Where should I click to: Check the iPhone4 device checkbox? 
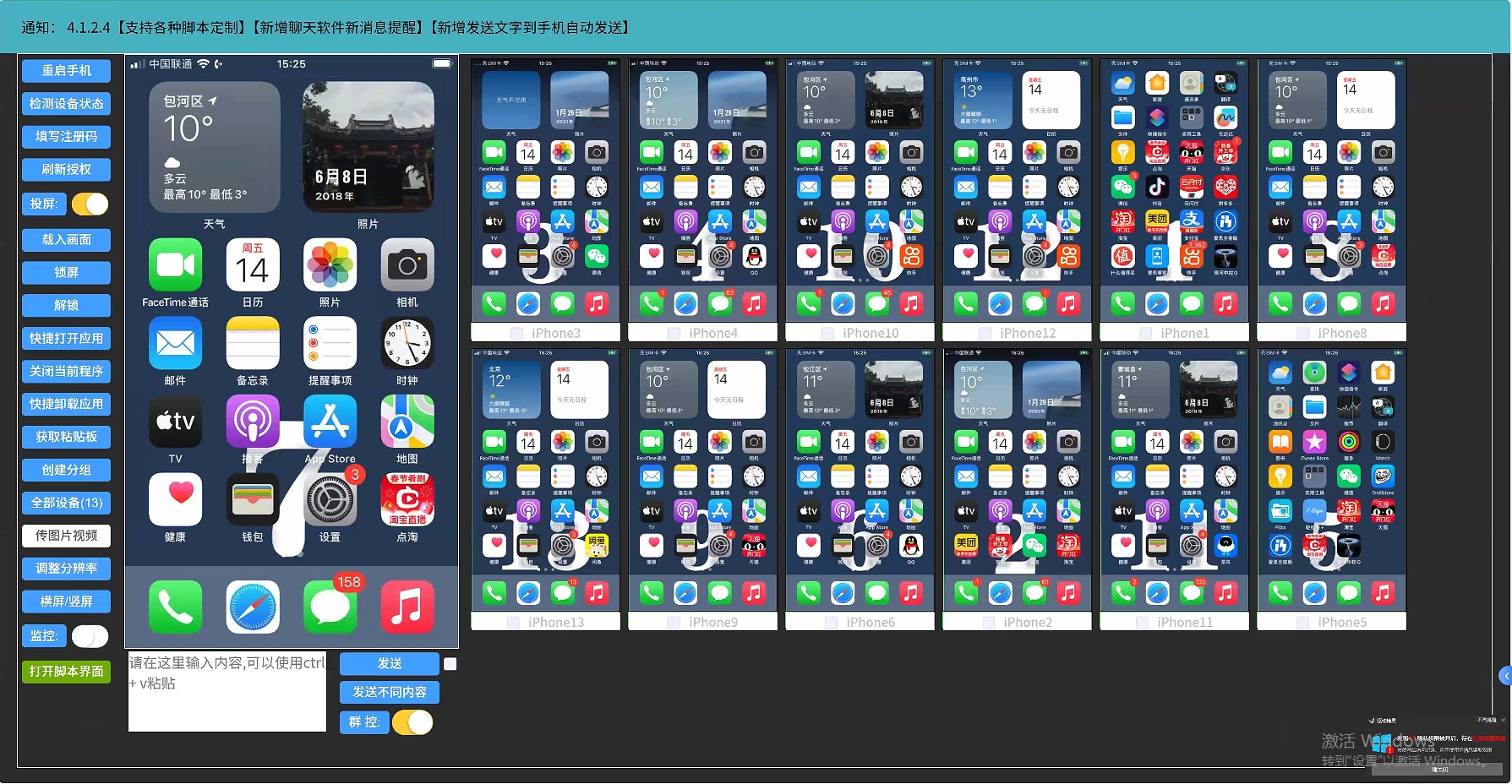(x=674, y=334)
